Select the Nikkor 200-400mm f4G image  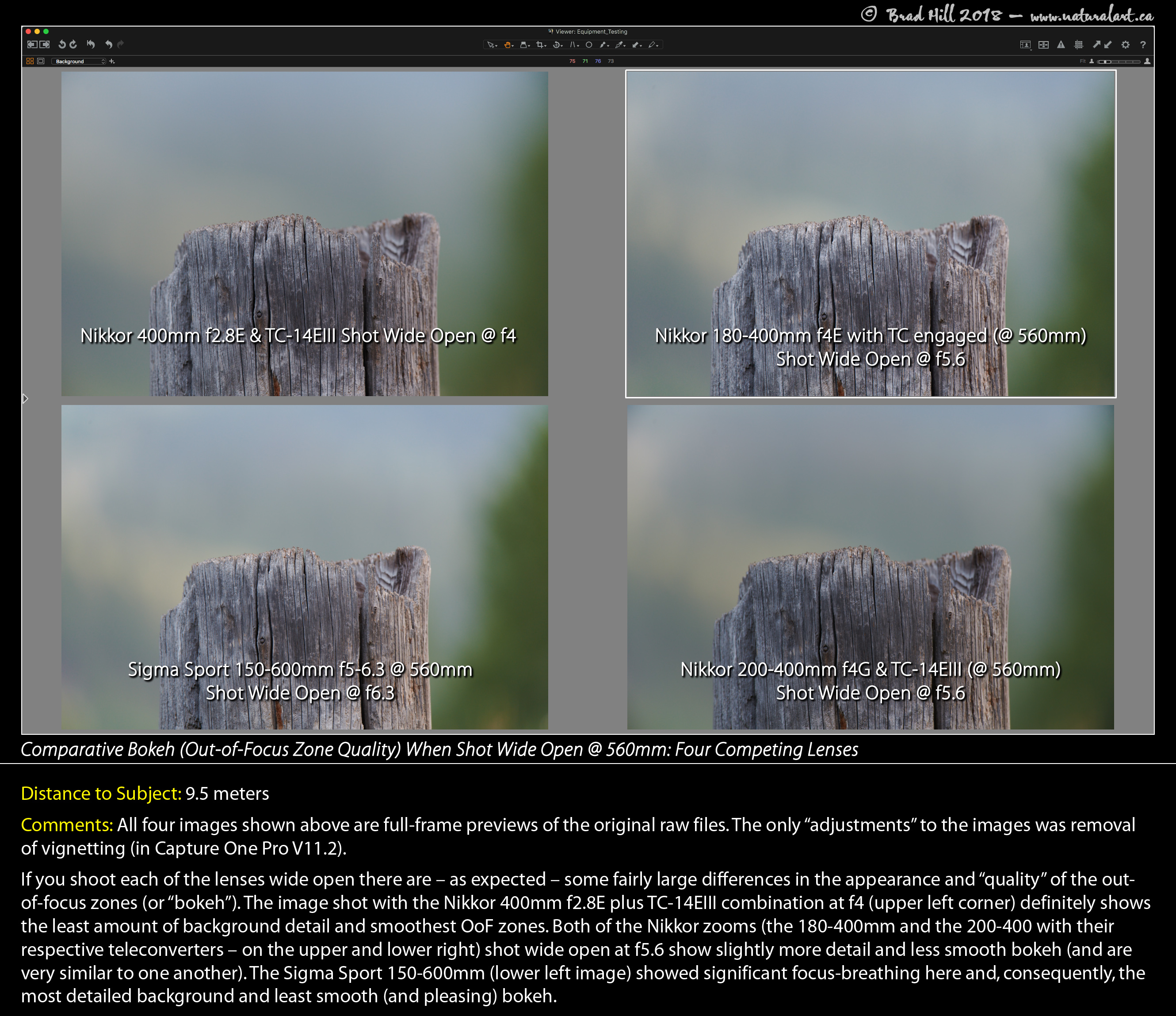click(871, 567)
